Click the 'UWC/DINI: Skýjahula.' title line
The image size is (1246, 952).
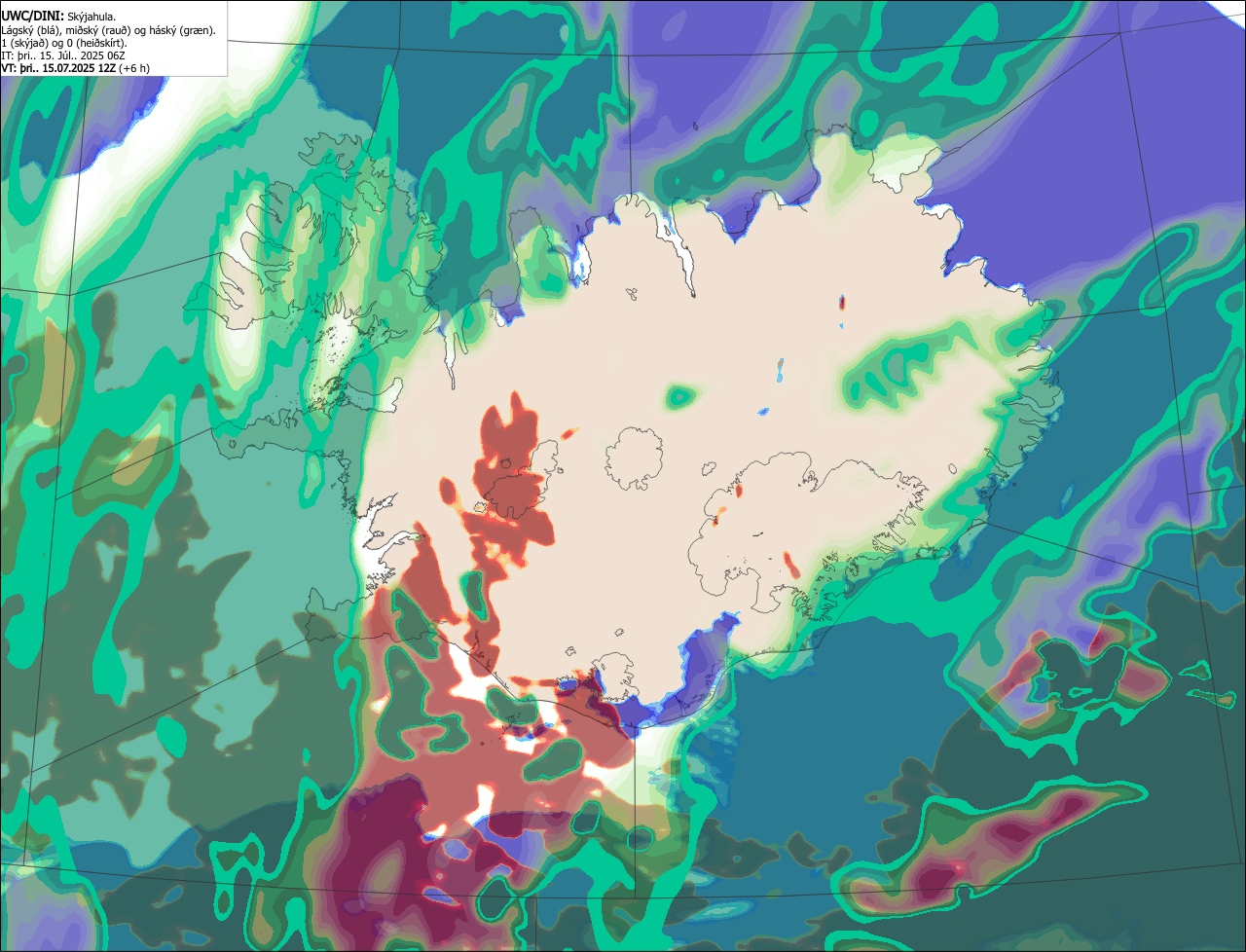pos(58,17)
